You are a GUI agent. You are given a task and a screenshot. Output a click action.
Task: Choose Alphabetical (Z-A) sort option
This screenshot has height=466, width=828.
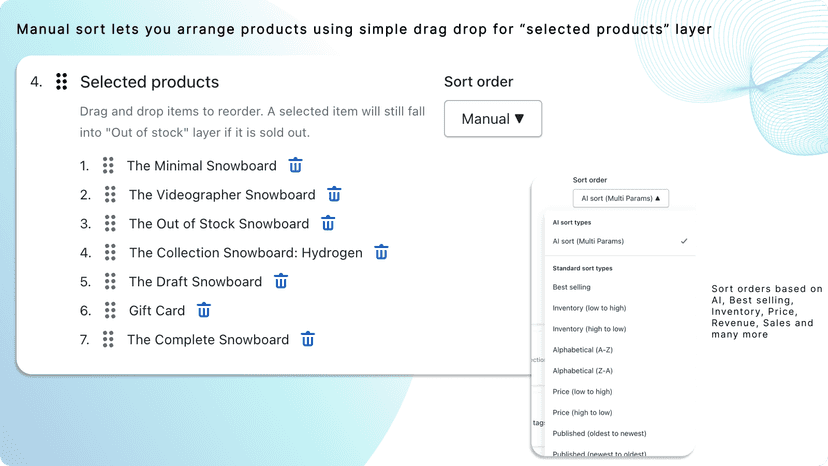pyautogui.click(x=582, y=371)
